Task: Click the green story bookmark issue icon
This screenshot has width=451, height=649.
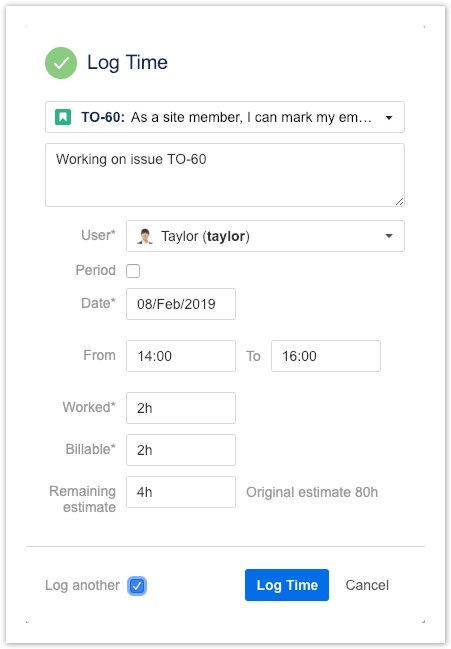Action: 63,117
